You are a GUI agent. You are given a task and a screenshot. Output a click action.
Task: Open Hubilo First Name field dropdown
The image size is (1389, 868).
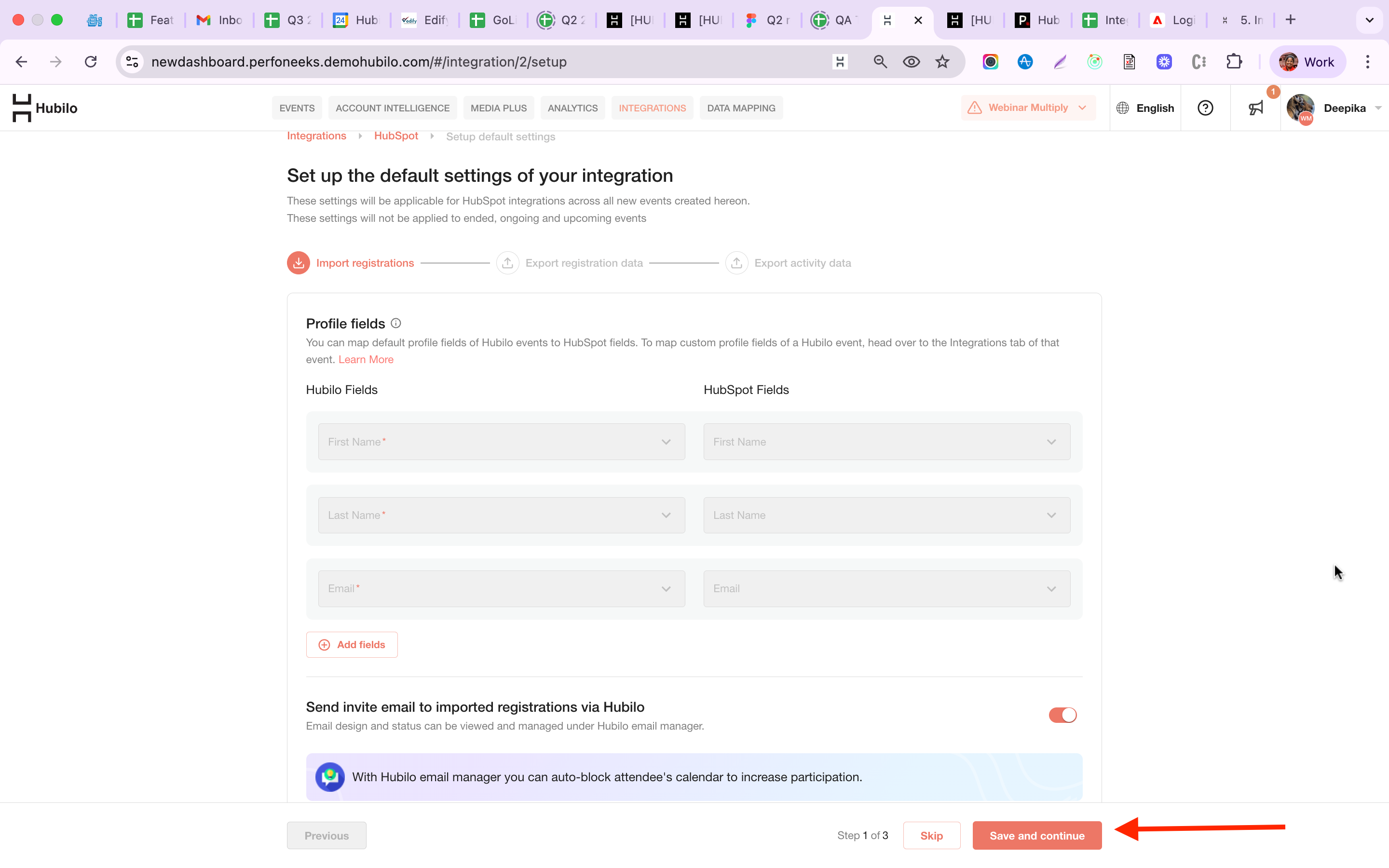(501, 441)
